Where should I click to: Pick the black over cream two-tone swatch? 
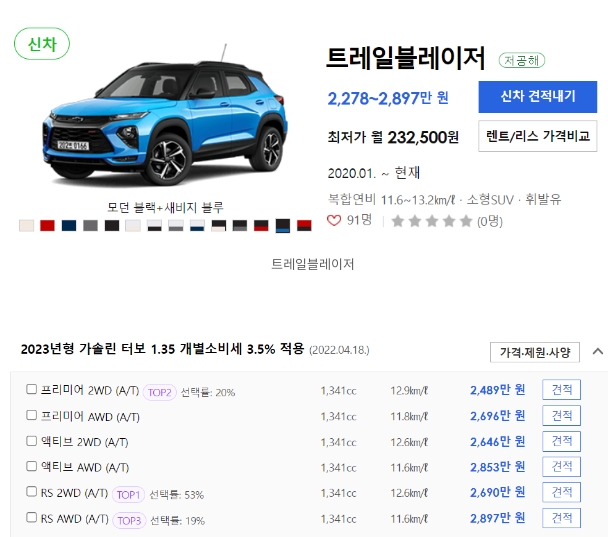tap(218, 225)
